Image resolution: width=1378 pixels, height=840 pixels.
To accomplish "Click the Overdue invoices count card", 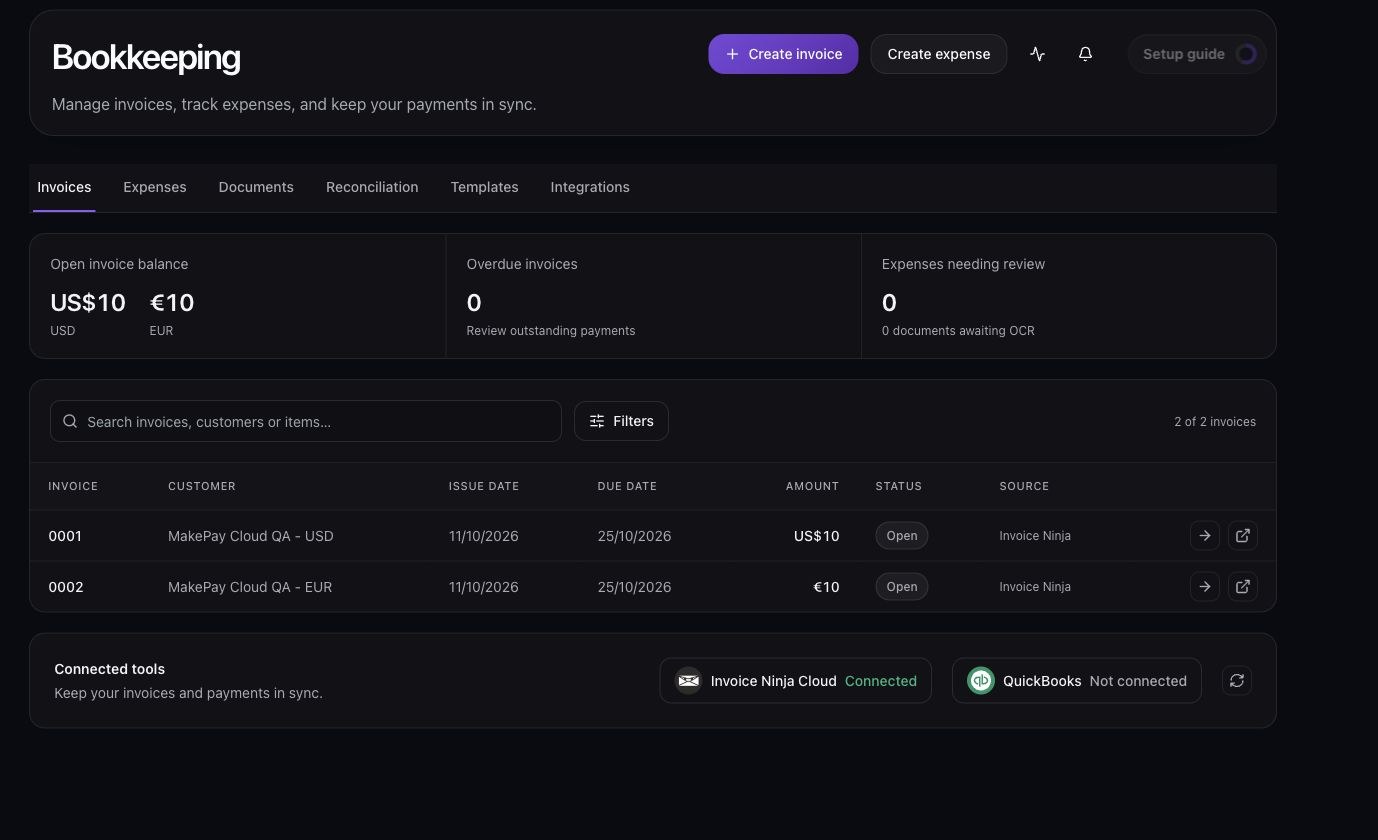I will click(x=653, y=296).
